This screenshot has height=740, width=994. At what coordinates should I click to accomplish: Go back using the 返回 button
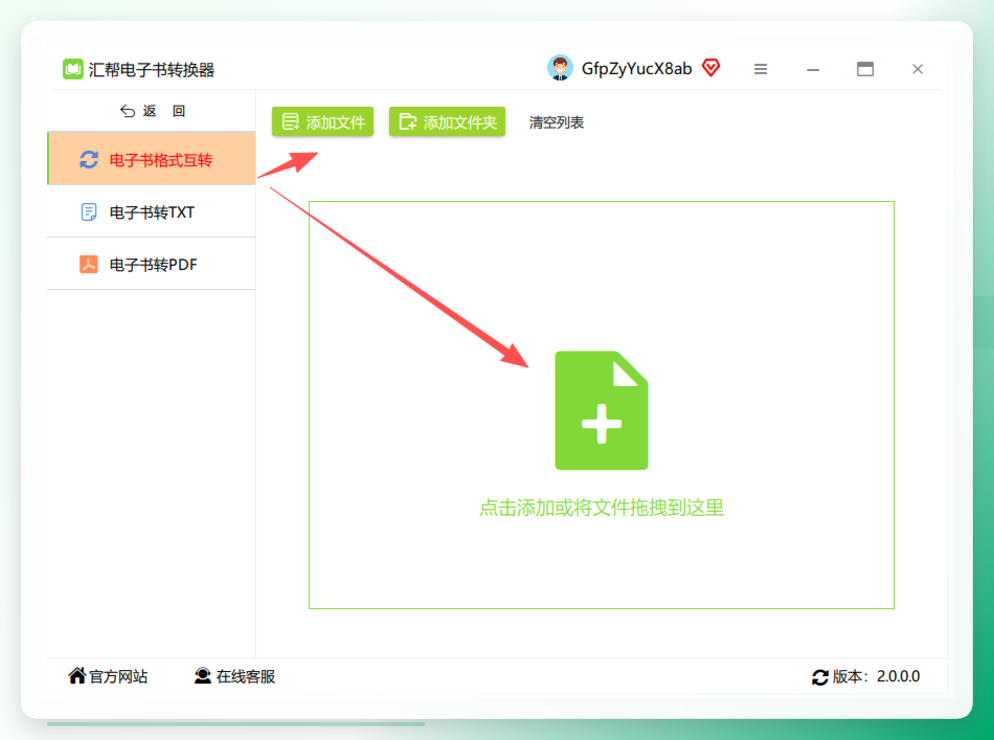click(152, 111)
